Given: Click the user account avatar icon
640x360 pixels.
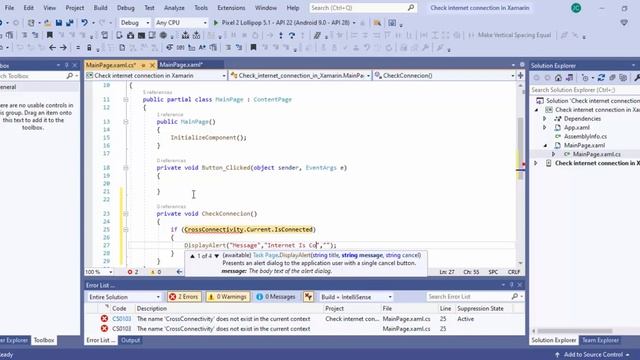Looking at the screenshot, I should (576, 8).
